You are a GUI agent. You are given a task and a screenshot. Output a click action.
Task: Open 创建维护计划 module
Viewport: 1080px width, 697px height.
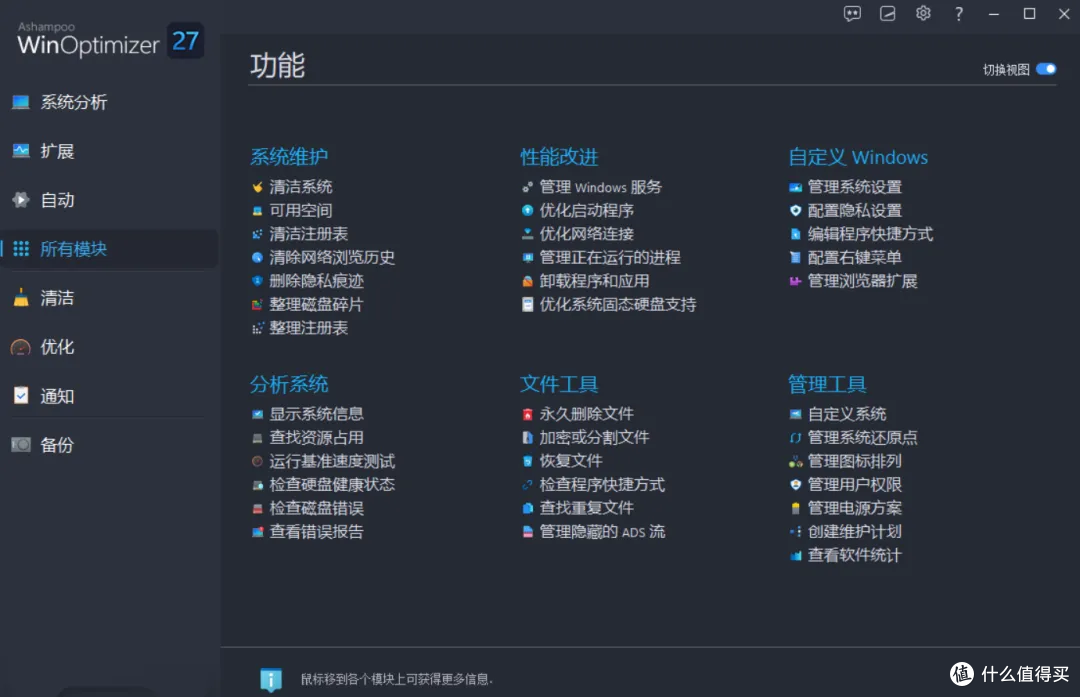click(845, 532)
